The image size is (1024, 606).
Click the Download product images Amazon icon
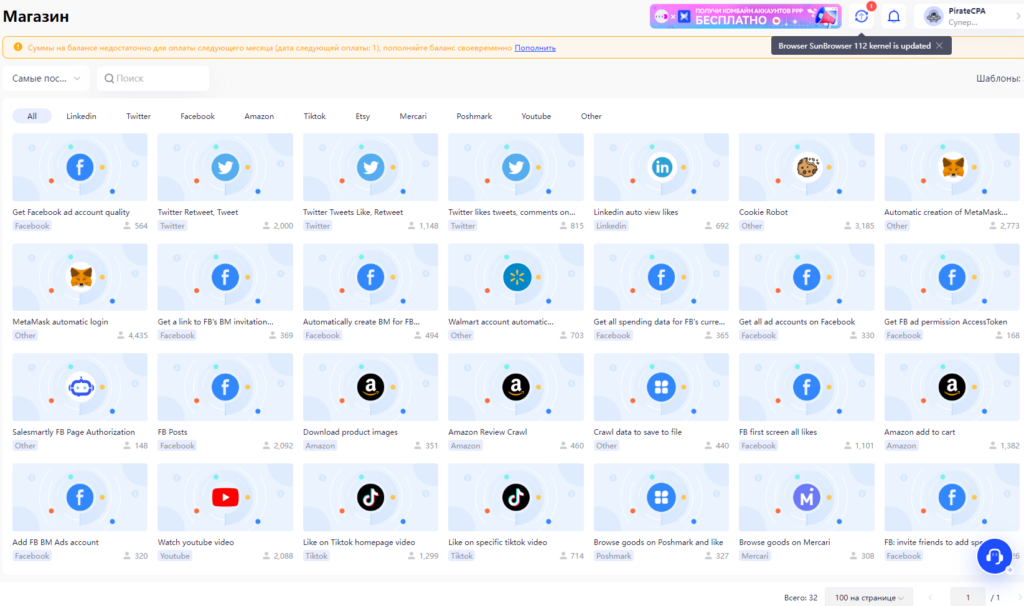(x=370, y=387)
